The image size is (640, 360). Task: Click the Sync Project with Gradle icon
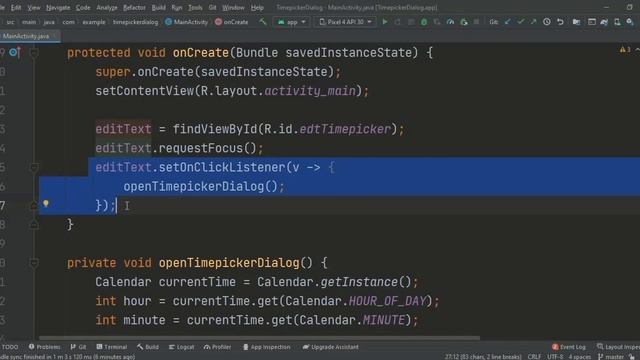pyautogui.click(x=604, y=22)
